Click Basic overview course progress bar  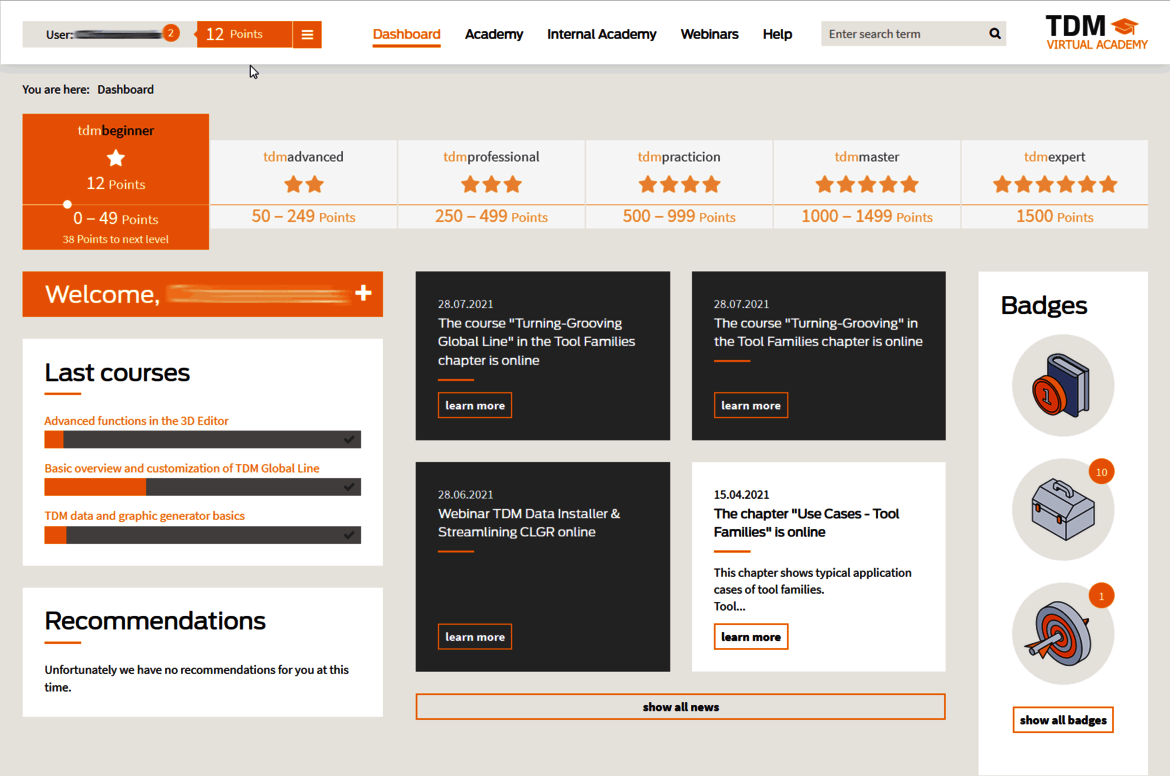pyautogui.click(x=203, y=487)
